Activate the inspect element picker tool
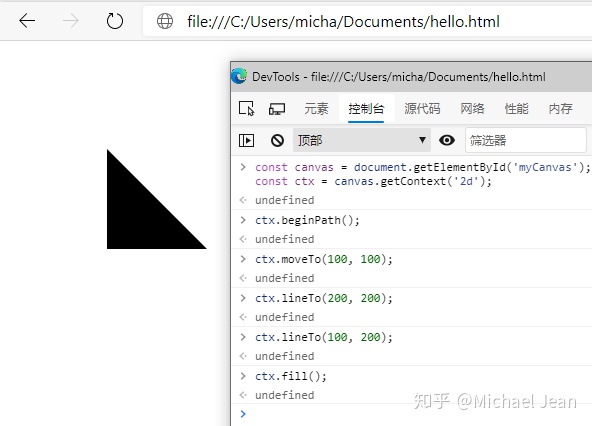The height and width of the screenshot is (426, 592). point(247,109)
